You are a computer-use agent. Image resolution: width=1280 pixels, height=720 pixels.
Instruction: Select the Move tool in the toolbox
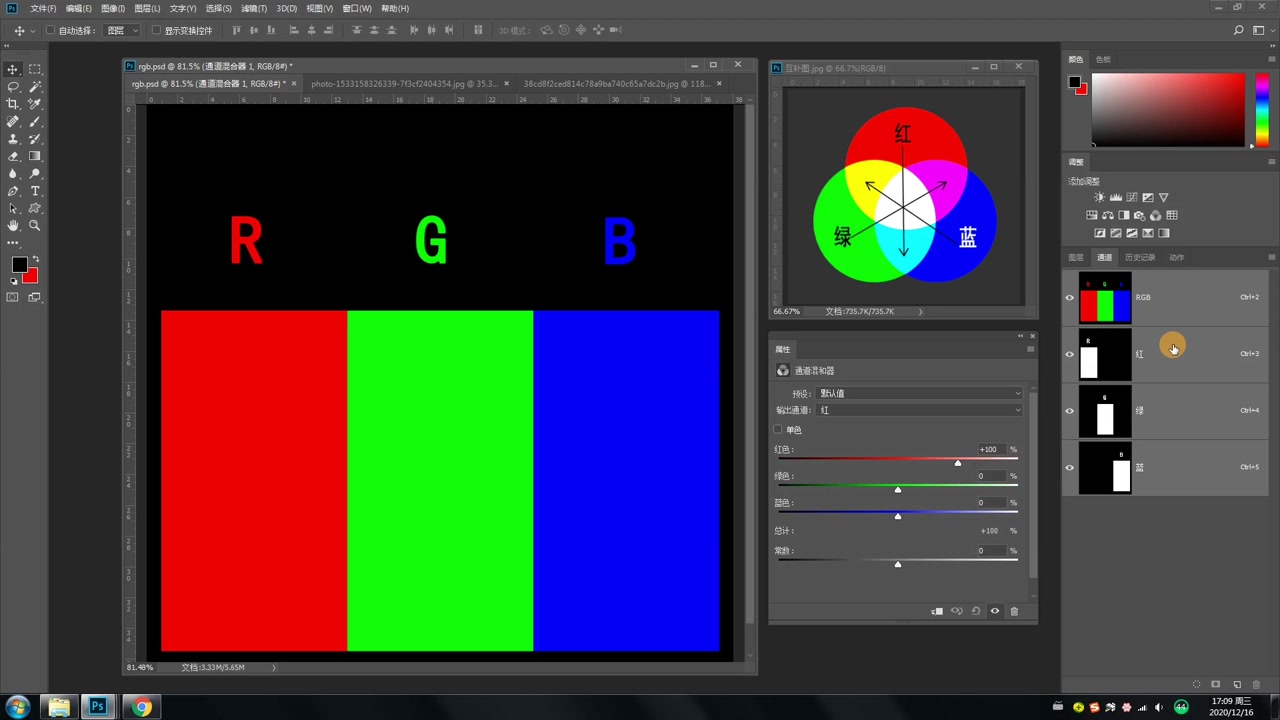13,69
